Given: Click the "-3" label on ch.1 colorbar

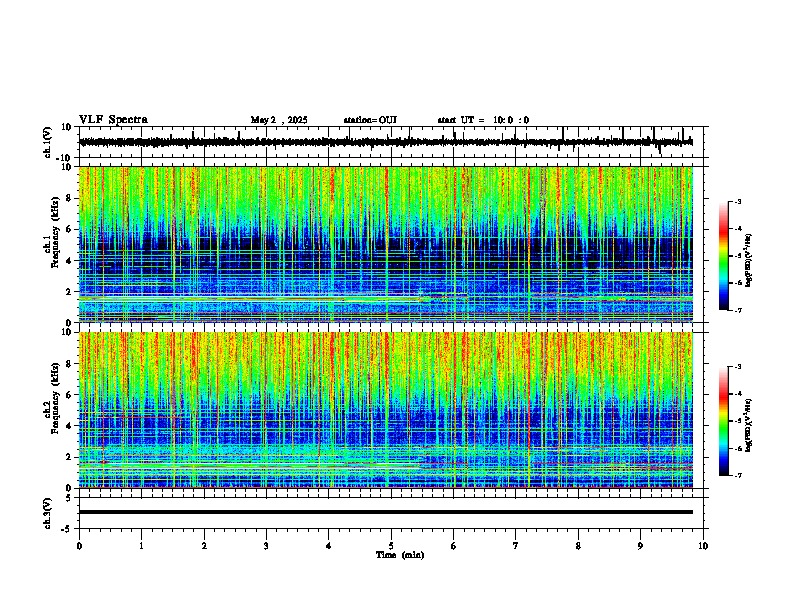Looking at the screenshot, I should coord(738,201).
